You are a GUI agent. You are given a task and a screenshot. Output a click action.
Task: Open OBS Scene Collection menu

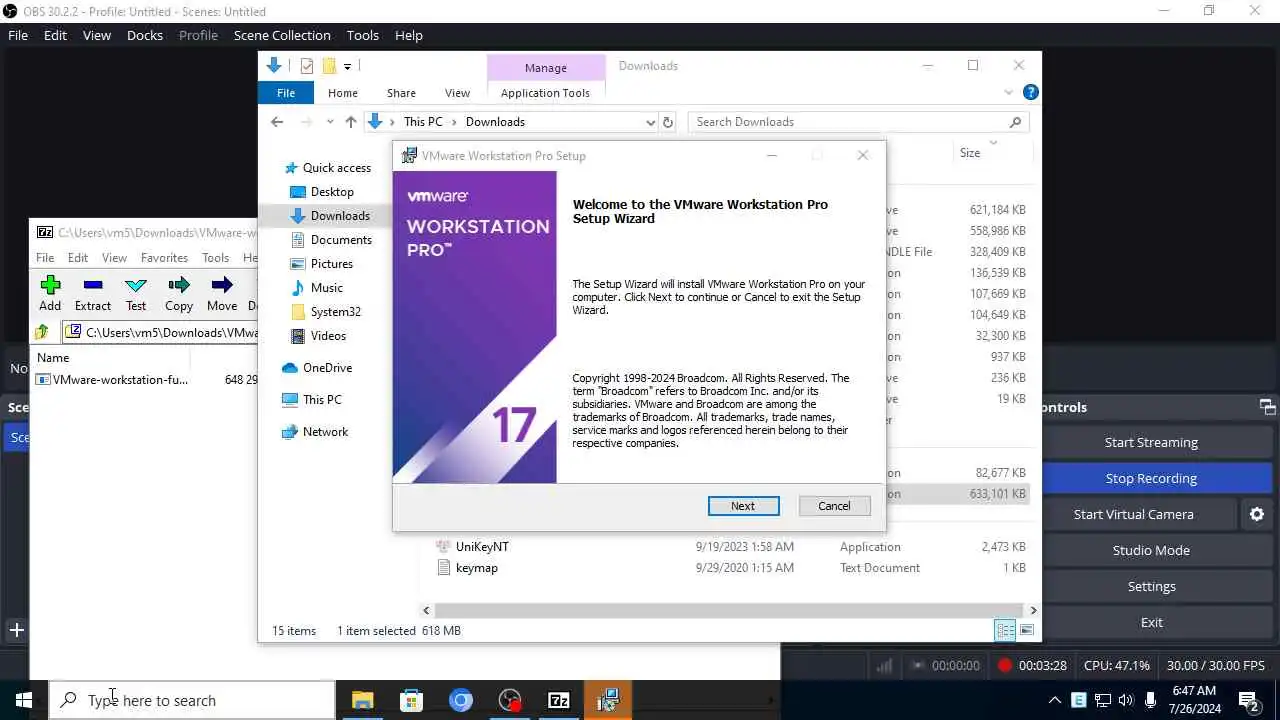pos(282,35)
